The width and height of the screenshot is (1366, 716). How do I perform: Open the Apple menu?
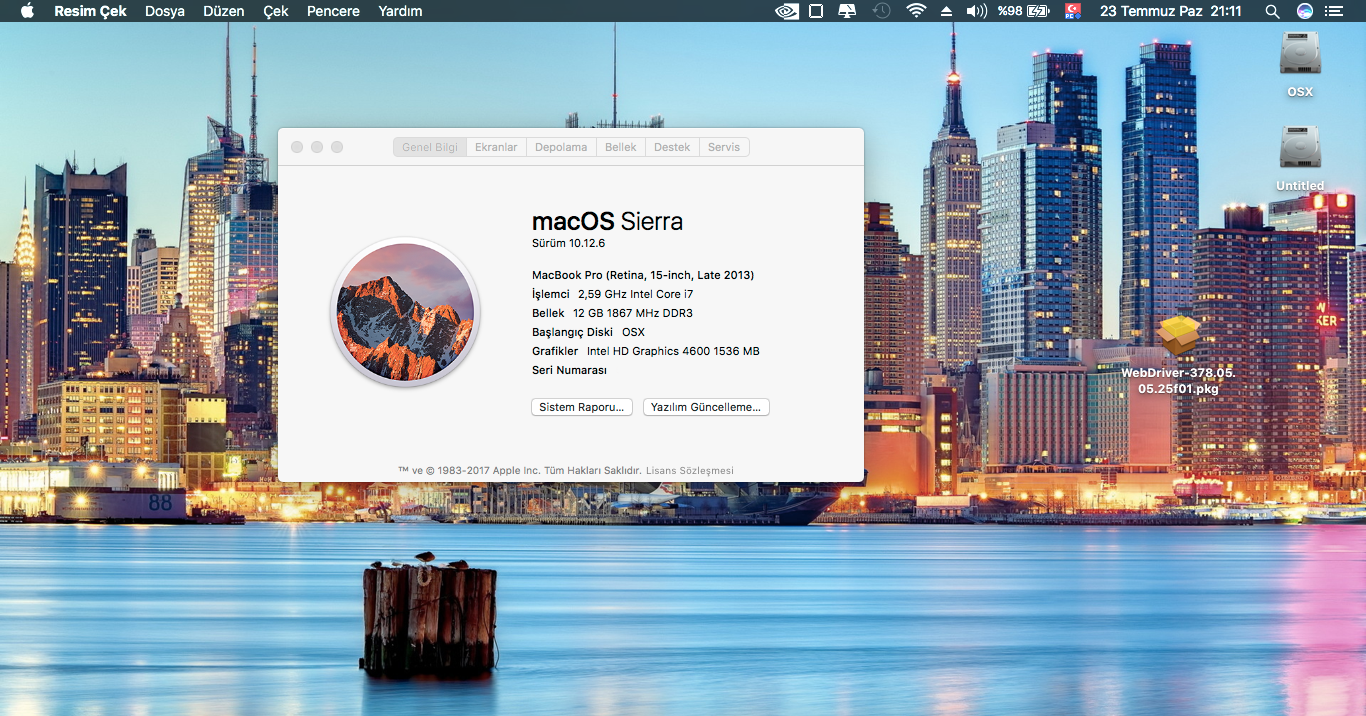pyautogui.click(x=27, y=11)
